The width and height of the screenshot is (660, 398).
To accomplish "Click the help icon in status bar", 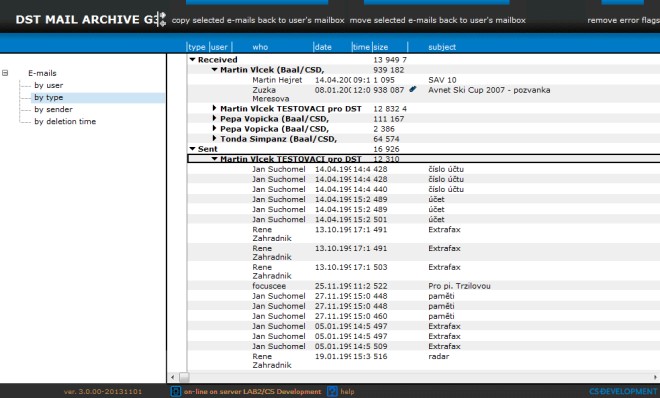I will [x=332, y=391].
